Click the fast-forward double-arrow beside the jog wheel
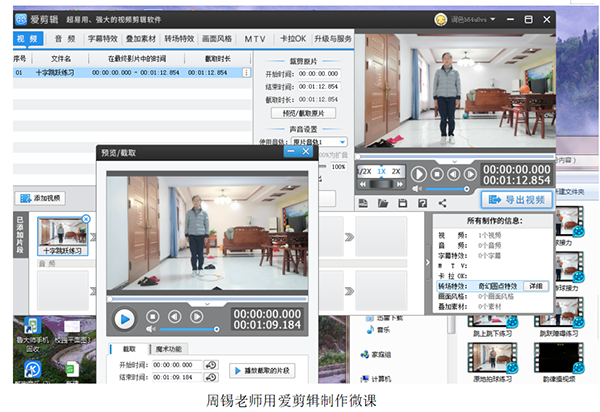 [x=399, y=184]
